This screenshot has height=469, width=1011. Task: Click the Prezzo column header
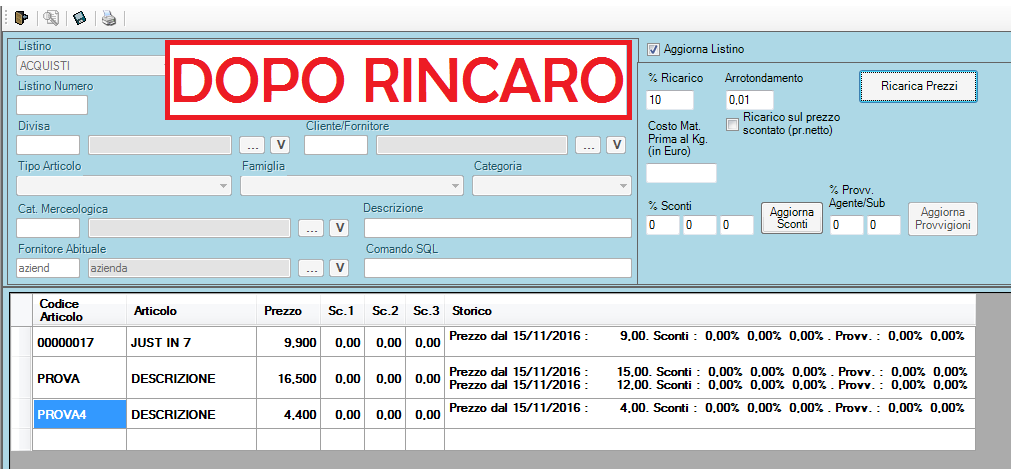click(x=288, y=310)
